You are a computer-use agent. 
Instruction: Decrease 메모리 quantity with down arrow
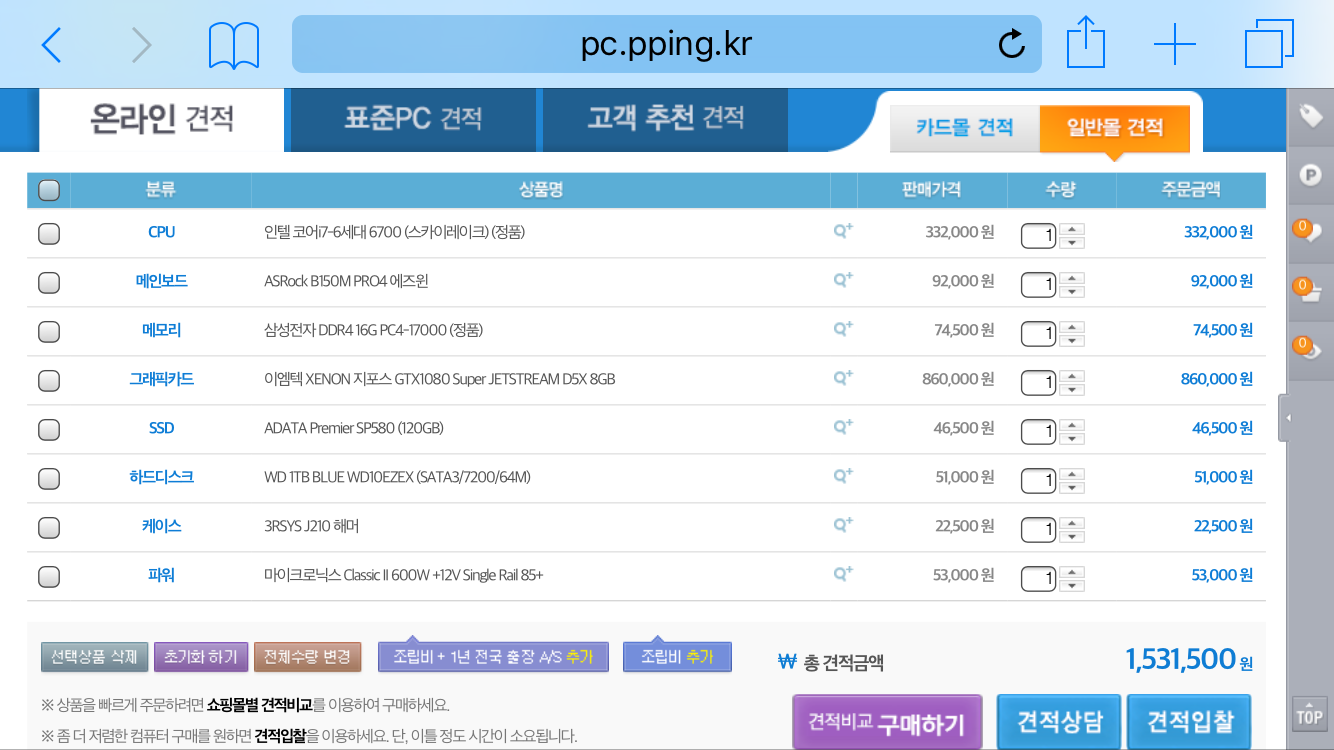click(1072, 340)
